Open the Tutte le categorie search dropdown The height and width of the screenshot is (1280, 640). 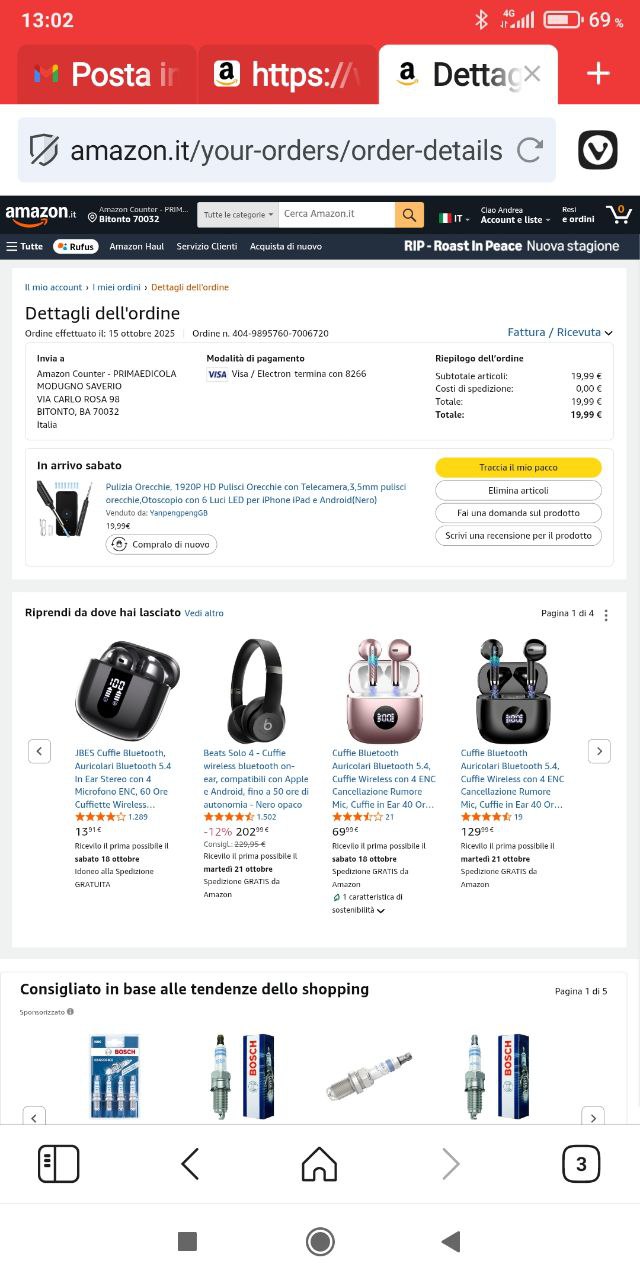coord(238,214)
